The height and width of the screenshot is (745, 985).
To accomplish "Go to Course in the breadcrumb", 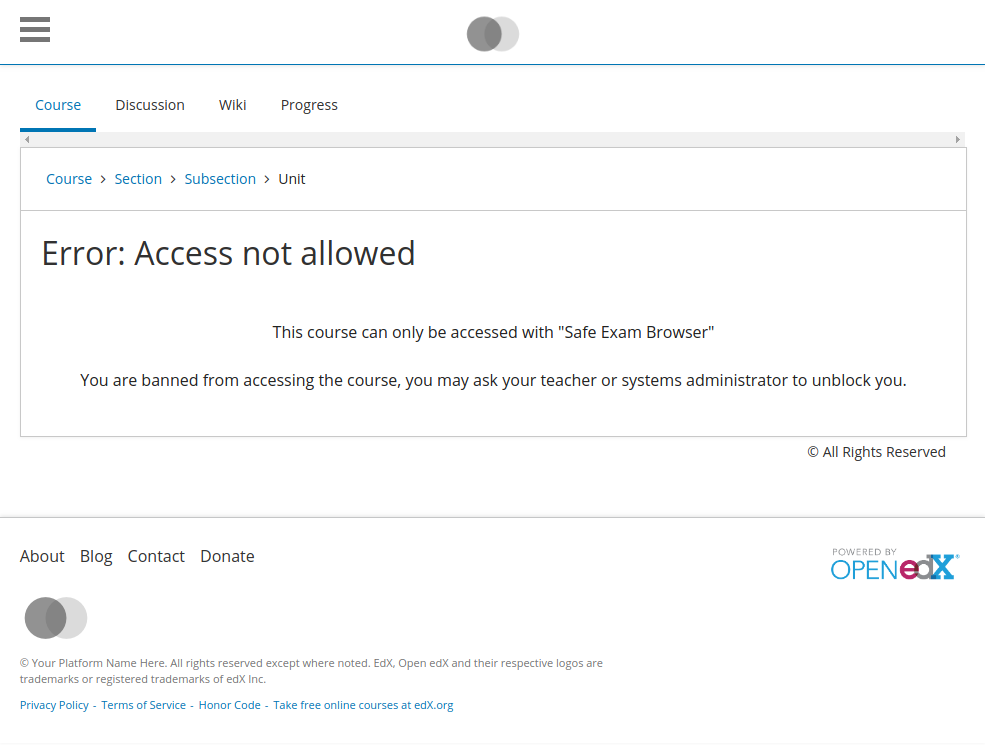I will click(69, 179).
